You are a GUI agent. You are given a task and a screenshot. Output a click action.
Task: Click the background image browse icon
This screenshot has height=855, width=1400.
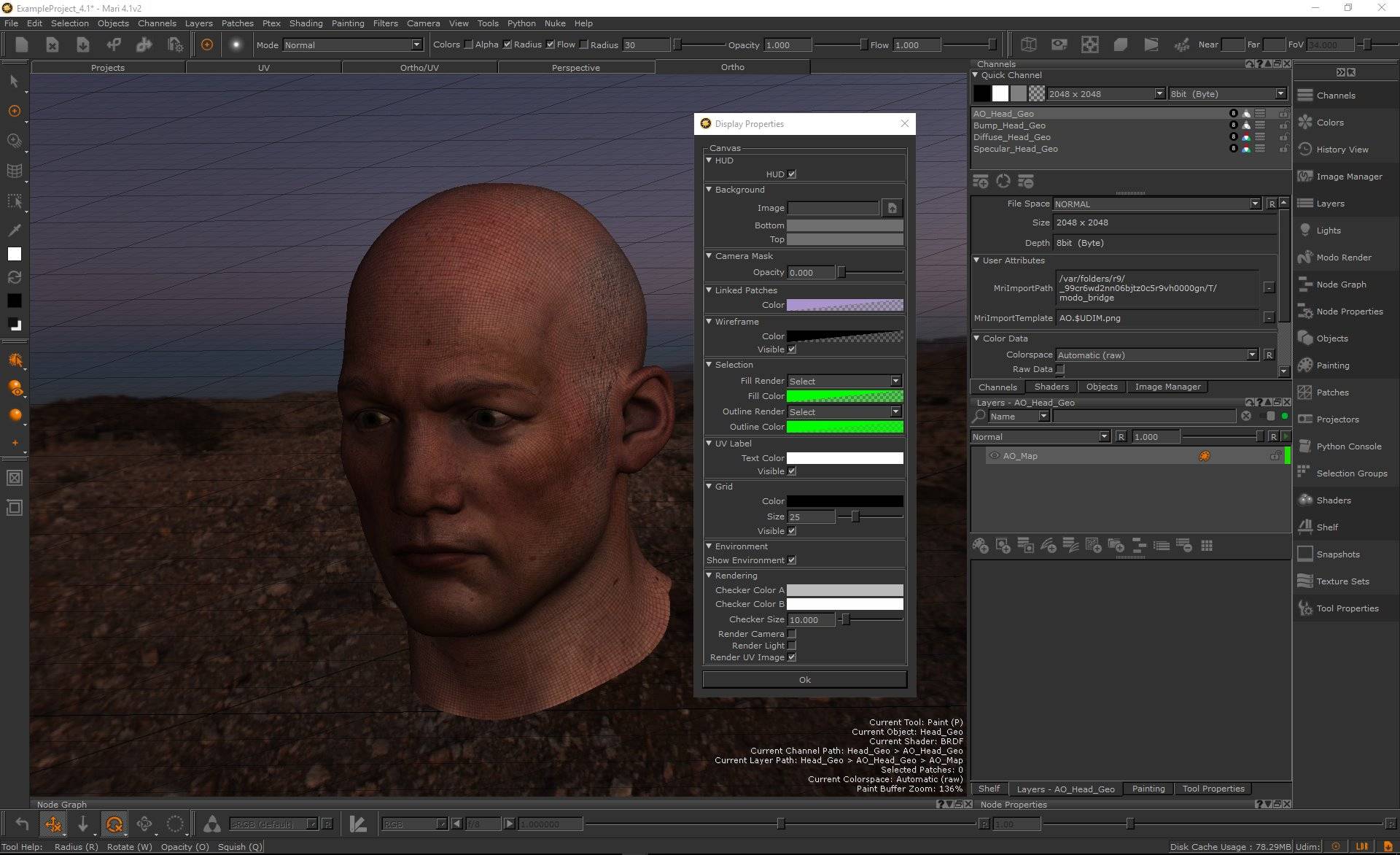click(x=892, y=208)
